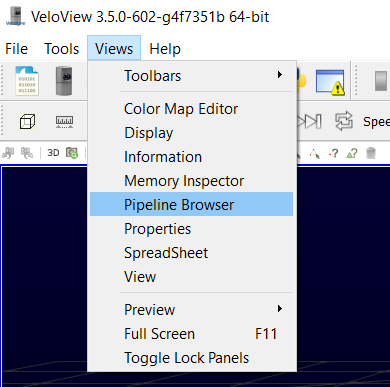Click the camera undo icon
Image resolution: width=390 pixels, height=387 pixels.
(x=8, y=153)
